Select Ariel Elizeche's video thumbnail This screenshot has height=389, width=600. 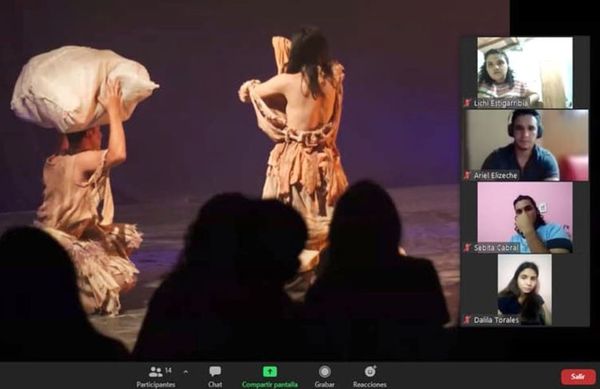tap(526, 145)
